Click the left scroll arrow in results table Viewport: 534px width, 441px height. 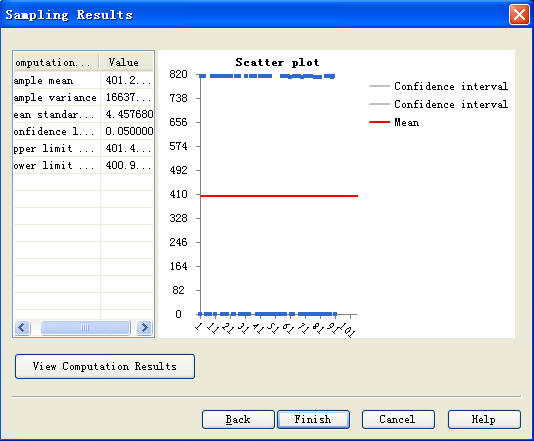(22, 328)
